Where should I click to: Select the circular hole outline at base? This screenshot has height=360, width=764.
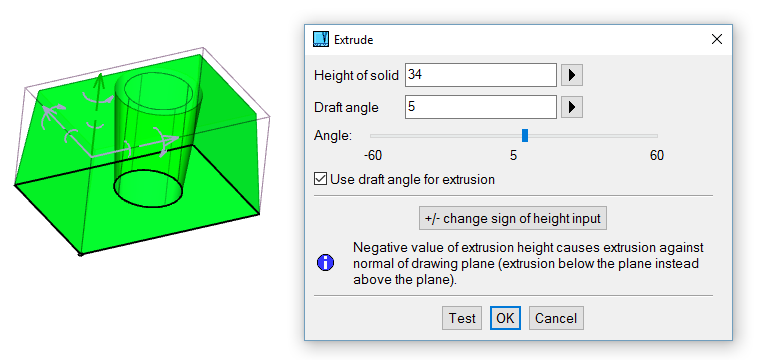tap(149, 189)
